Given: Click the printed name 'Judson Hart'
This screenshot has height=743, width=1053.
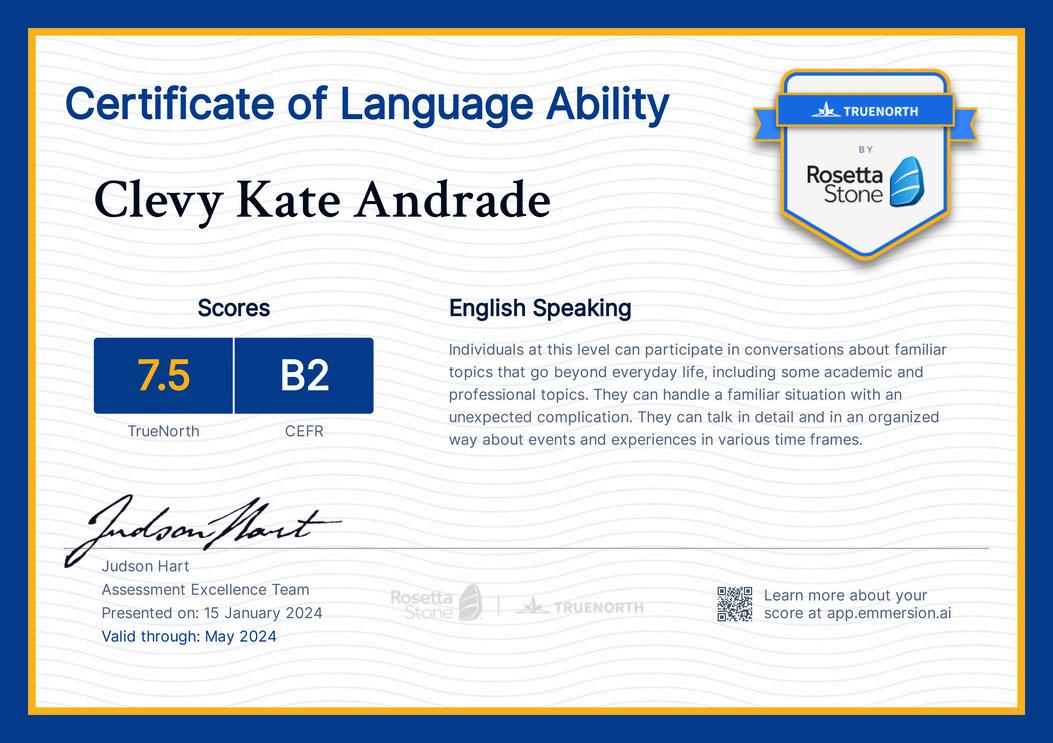Looking at the screenshot, I should click(x=145, y=566).
